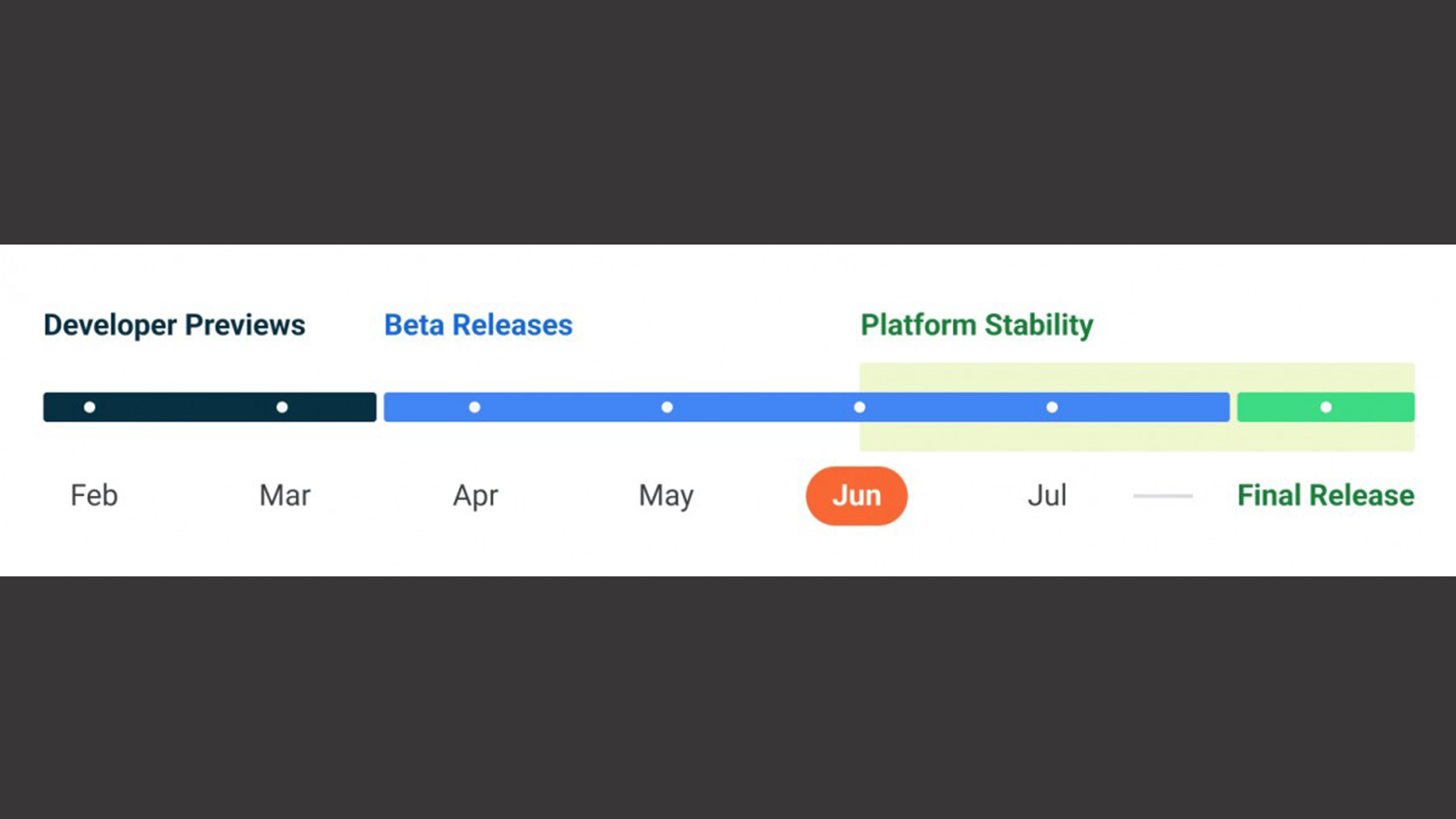Open the Beta Releases heading
This screenshot has height=819, width=1456.
[x=479, y=325]
